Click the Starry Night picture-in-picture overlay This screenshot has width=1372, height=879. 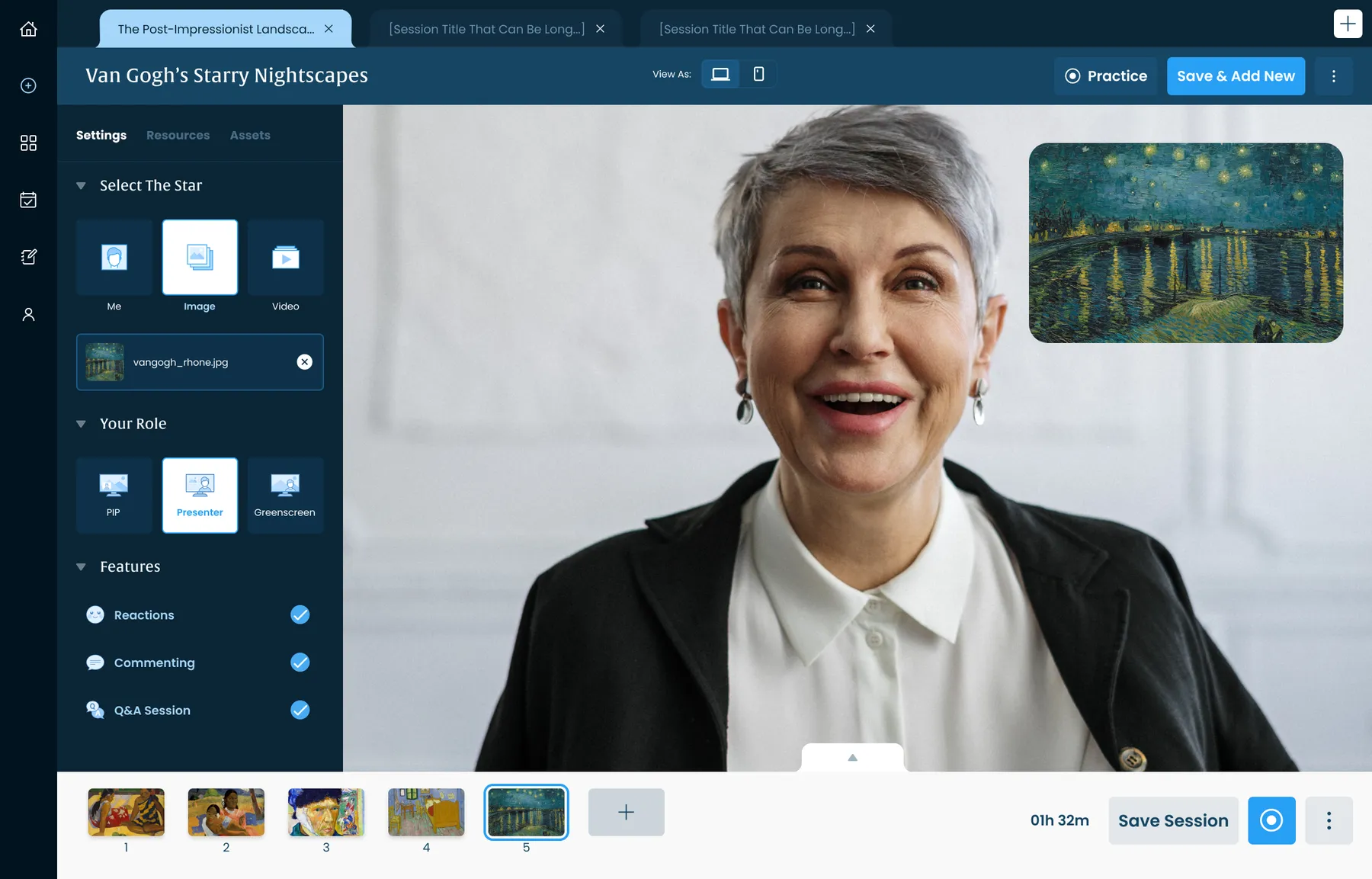point(1186,242)
